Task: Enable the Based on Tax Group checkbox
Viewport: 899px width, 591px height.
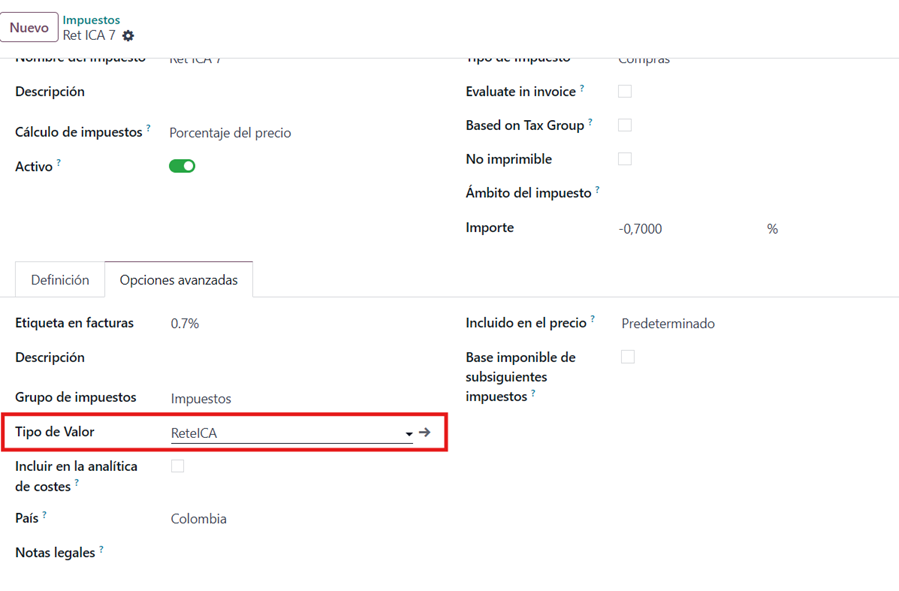Action: tap(625, 125)
